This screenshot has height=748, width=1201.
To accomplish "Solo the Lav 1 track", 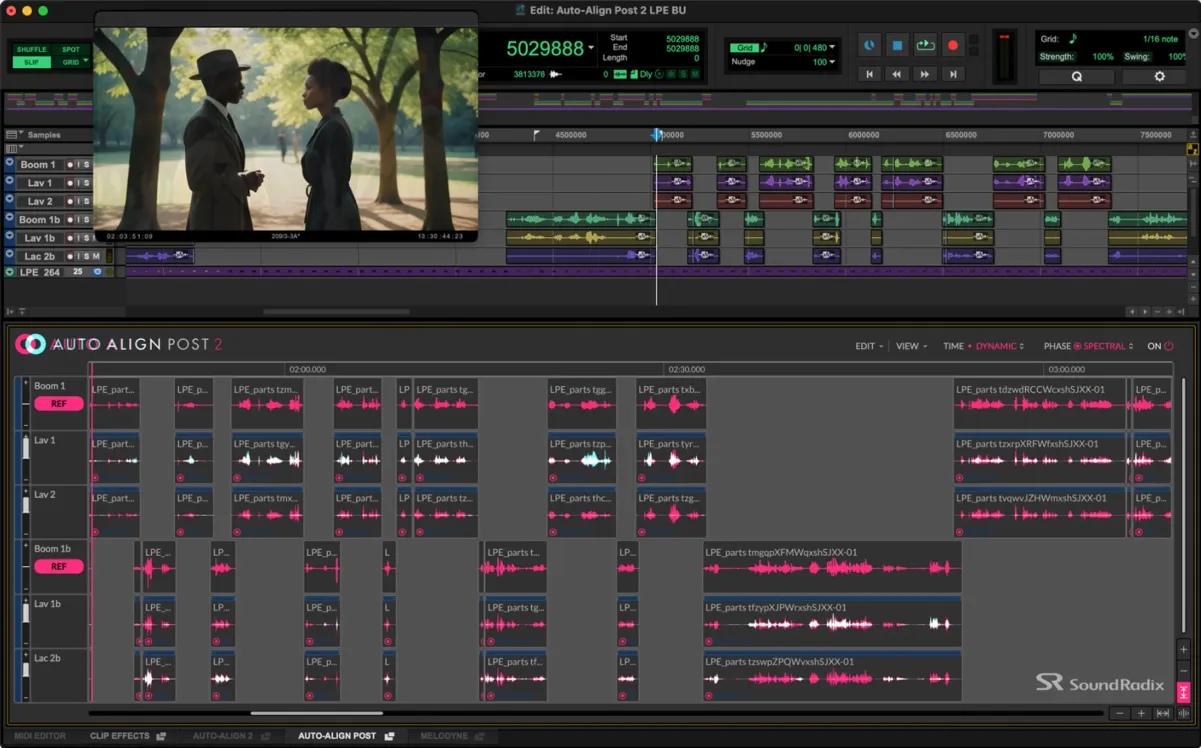I will pyautogui.click(x=87, y=182).
